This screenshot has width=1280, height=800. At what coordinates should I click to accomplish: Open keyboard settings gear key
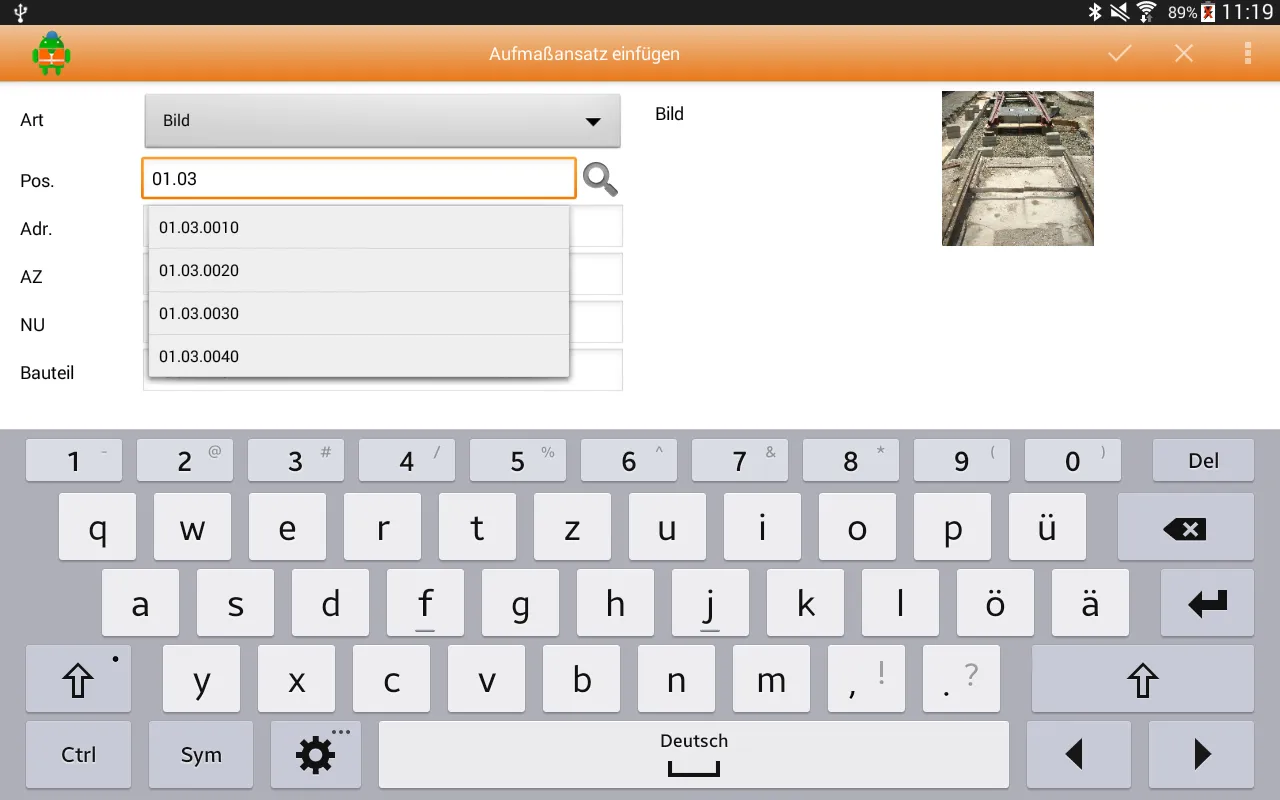(x=316, y=755)
